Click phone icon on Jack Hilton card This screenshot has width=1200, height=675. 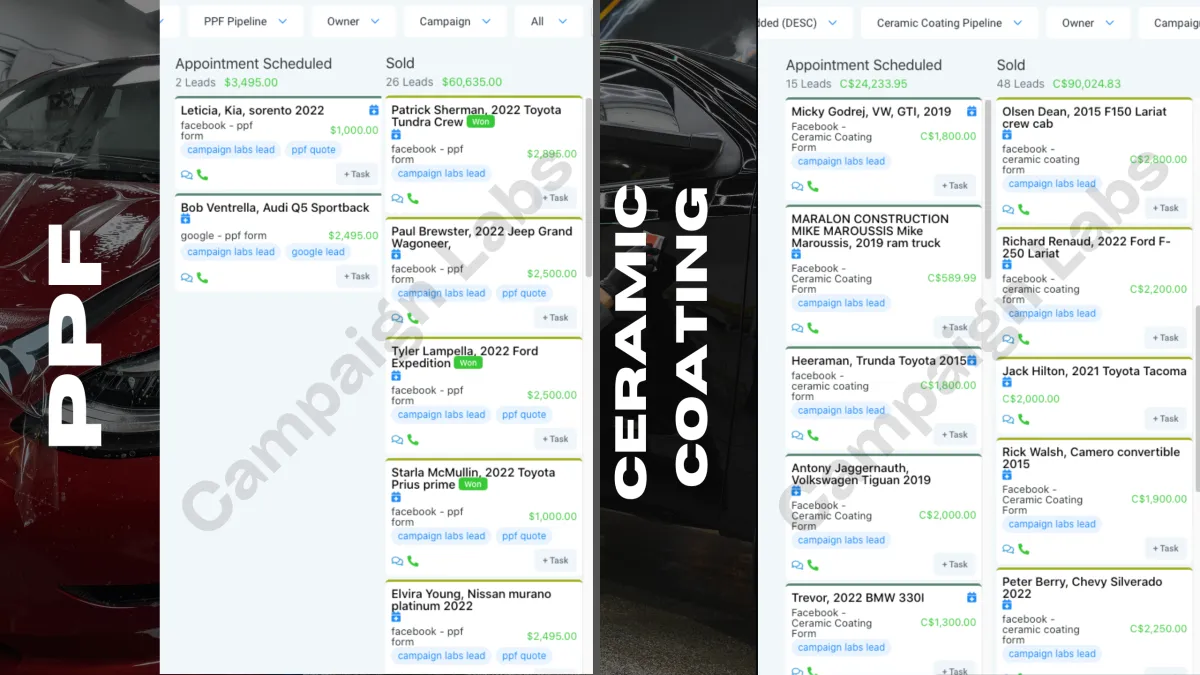[1024, 419]
